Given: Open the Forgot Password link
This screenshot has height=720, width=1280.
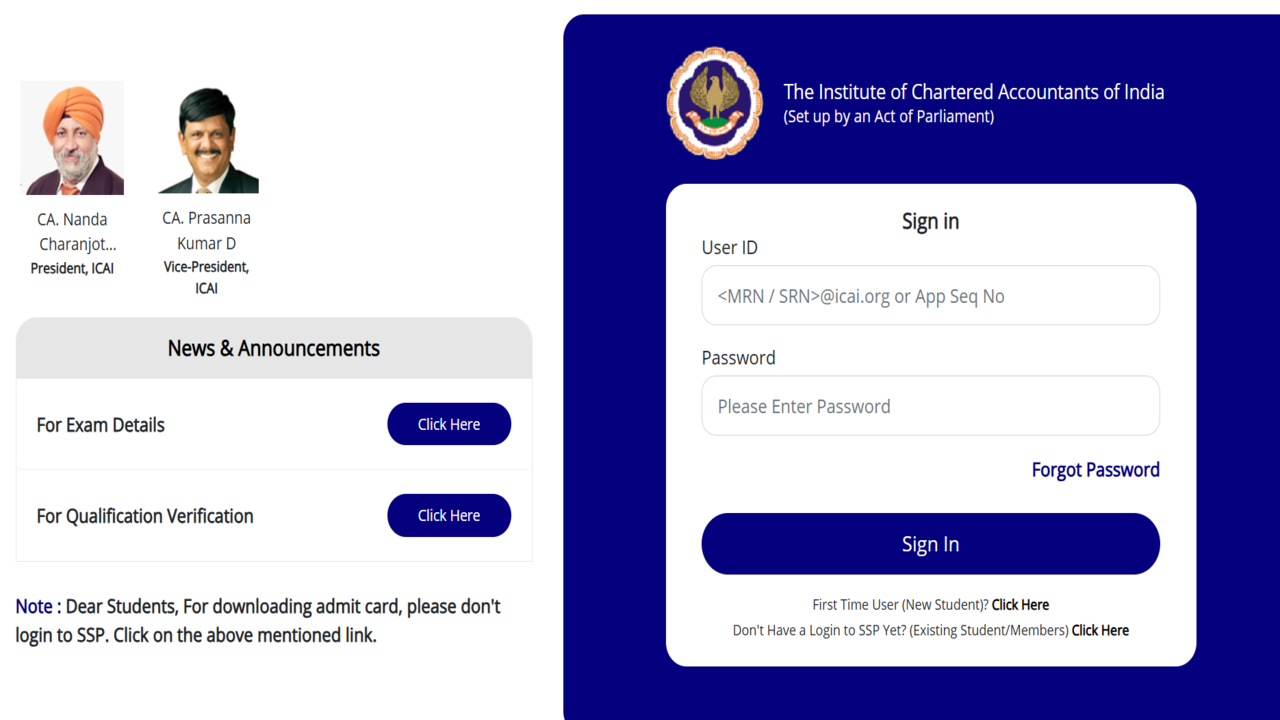Looking at the screenshot, I should coord(1095,470).
